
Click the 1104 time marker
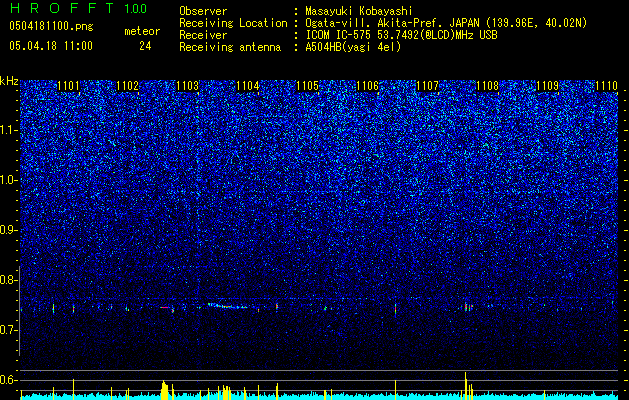(x=248, y=86)
